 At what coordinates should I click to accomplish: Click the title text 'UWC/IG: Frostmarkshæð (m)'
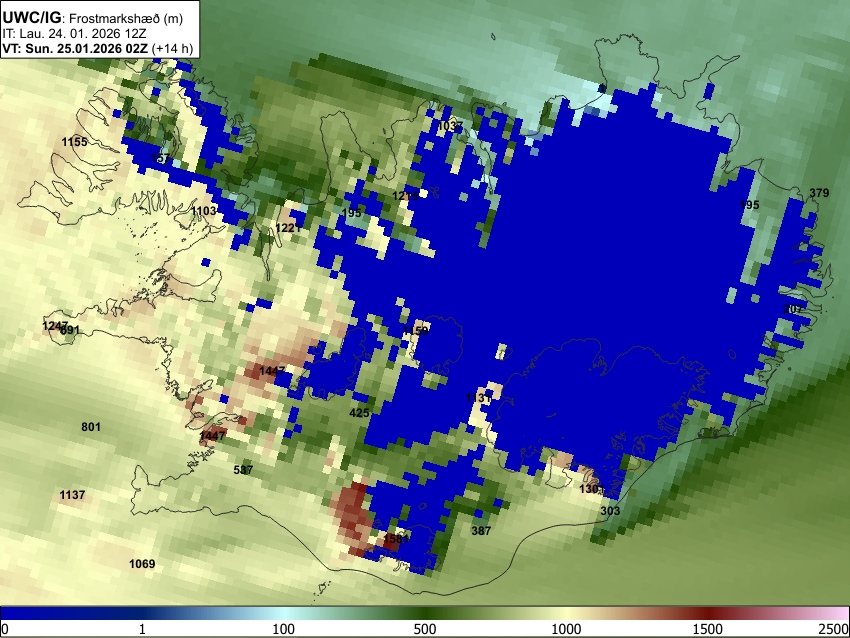coord(93,18)
